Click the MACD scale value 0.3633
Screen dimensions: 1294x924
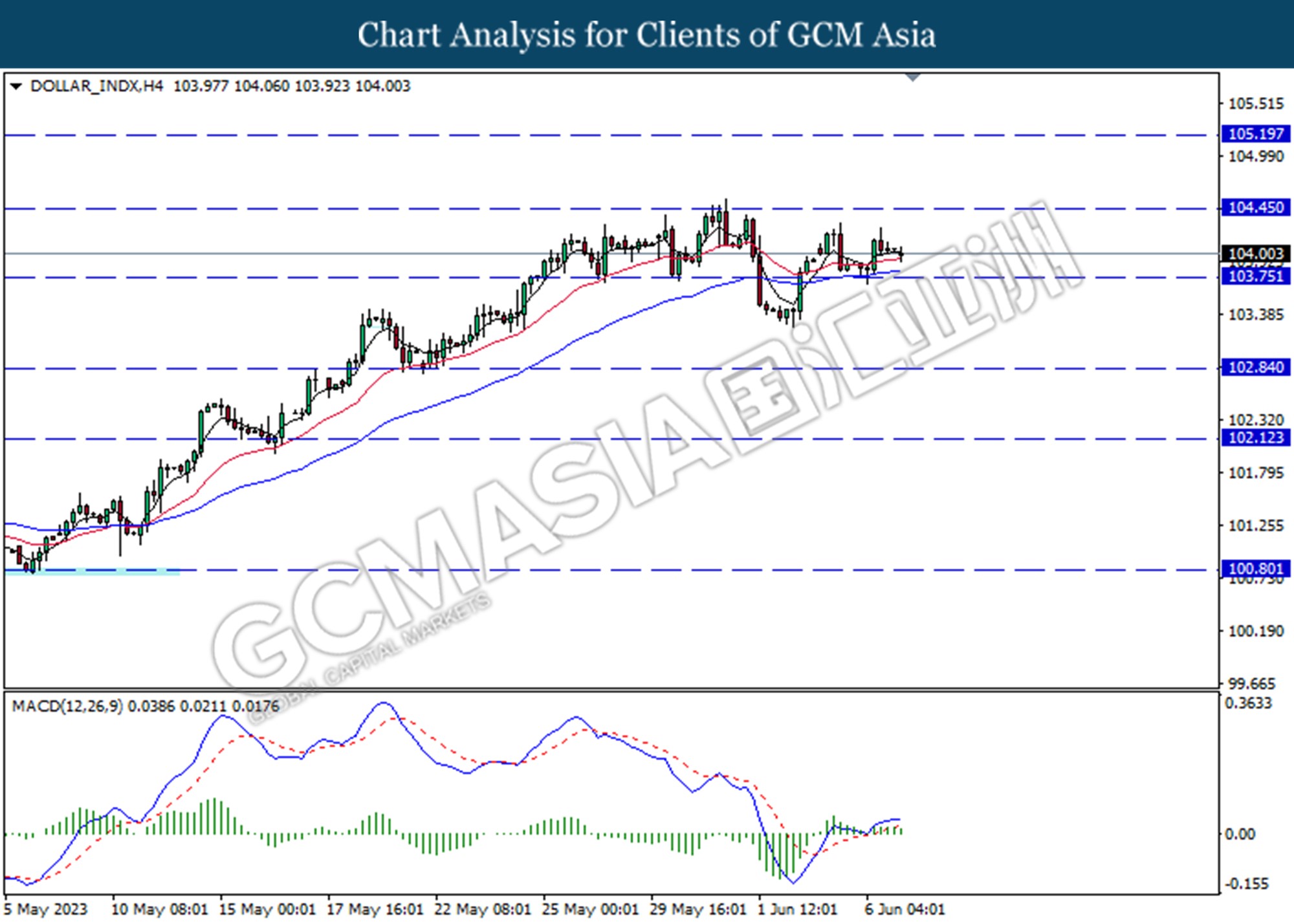pos(1248,703)
